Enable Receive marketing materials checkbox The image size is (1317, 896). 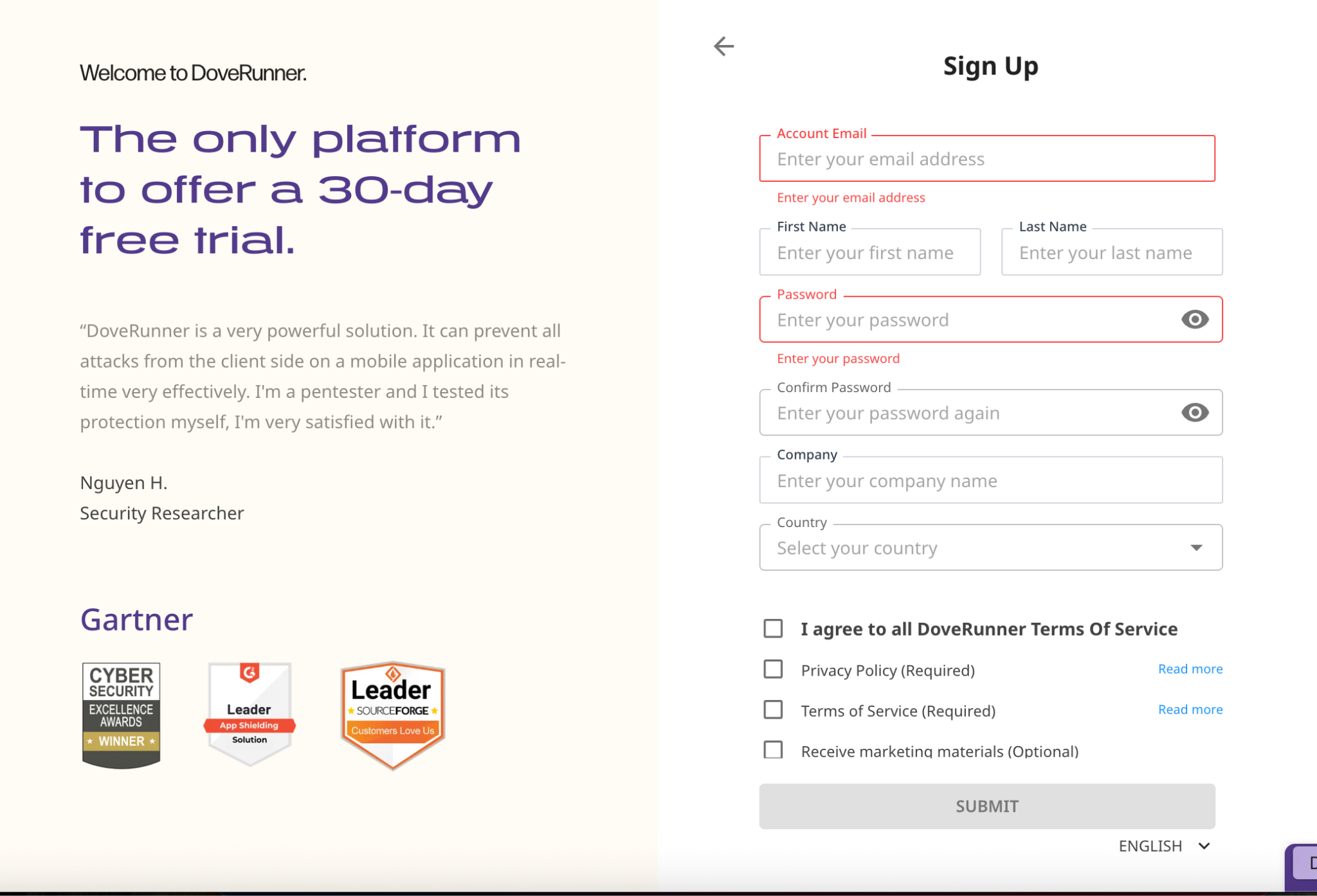click(773, 750)
